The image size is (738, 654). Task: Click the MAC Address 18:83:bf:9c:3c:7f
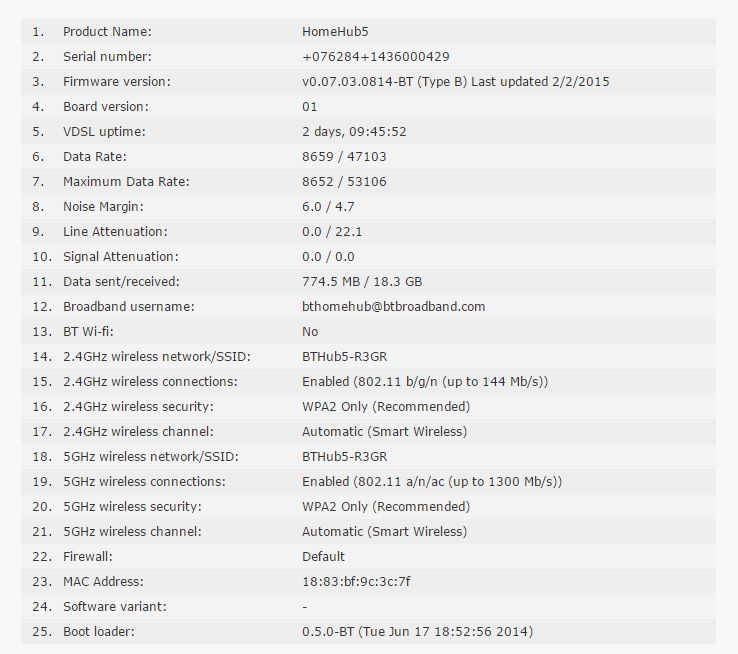(x=356, y=582)
